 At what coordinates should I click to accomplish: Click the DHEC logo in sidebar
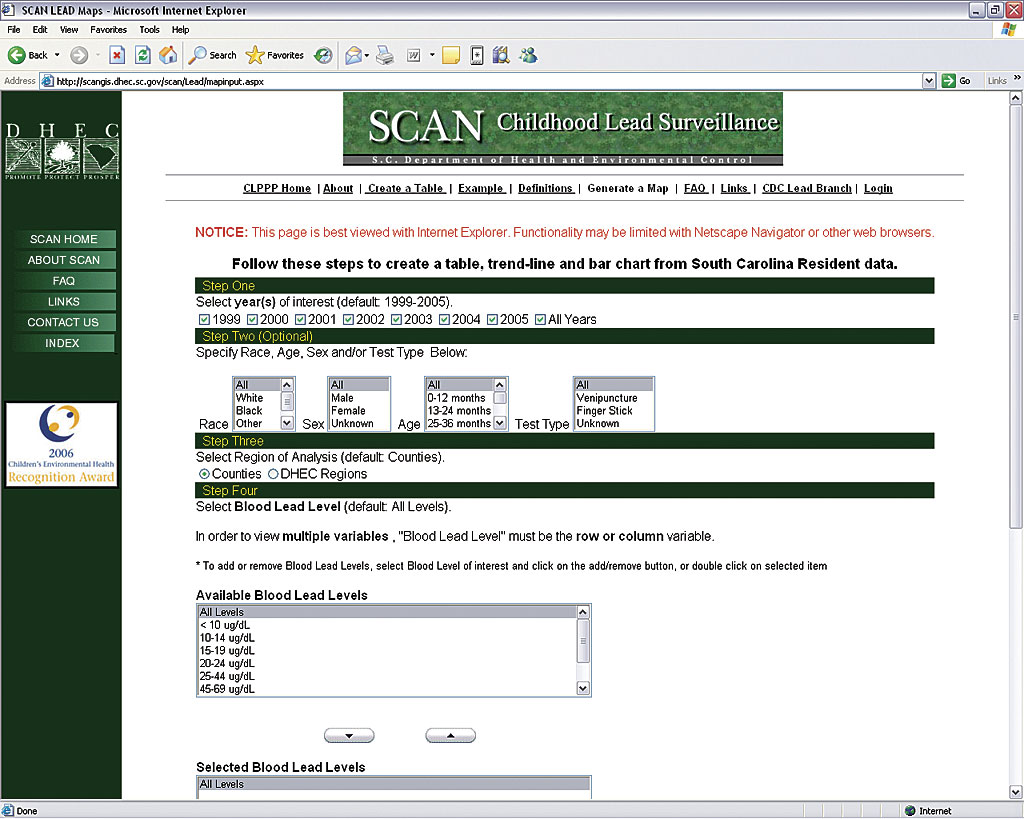(62, 152)
